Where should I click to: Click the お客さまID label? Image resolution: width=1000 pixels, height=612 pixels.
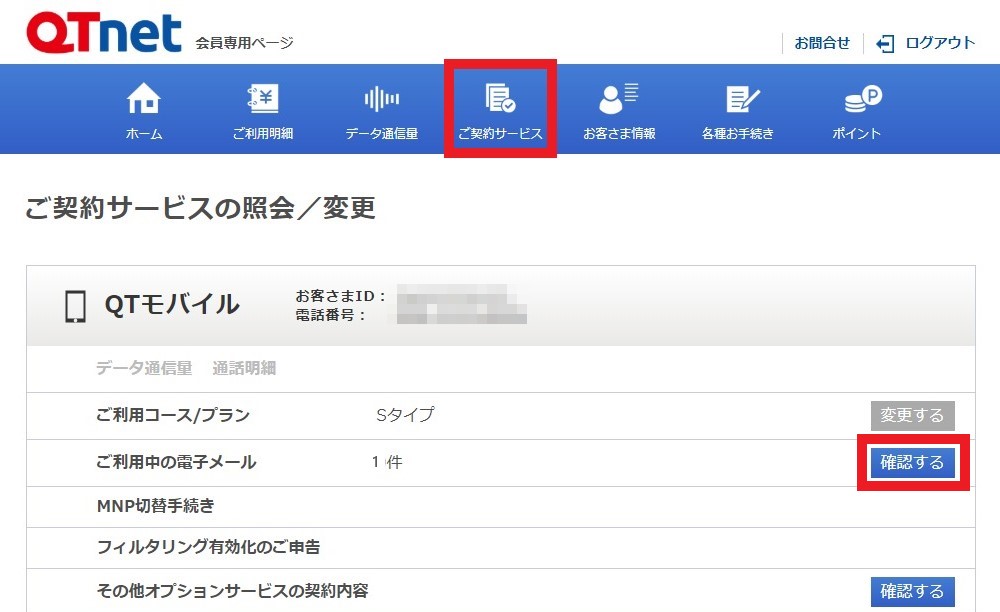coord(341,296)
